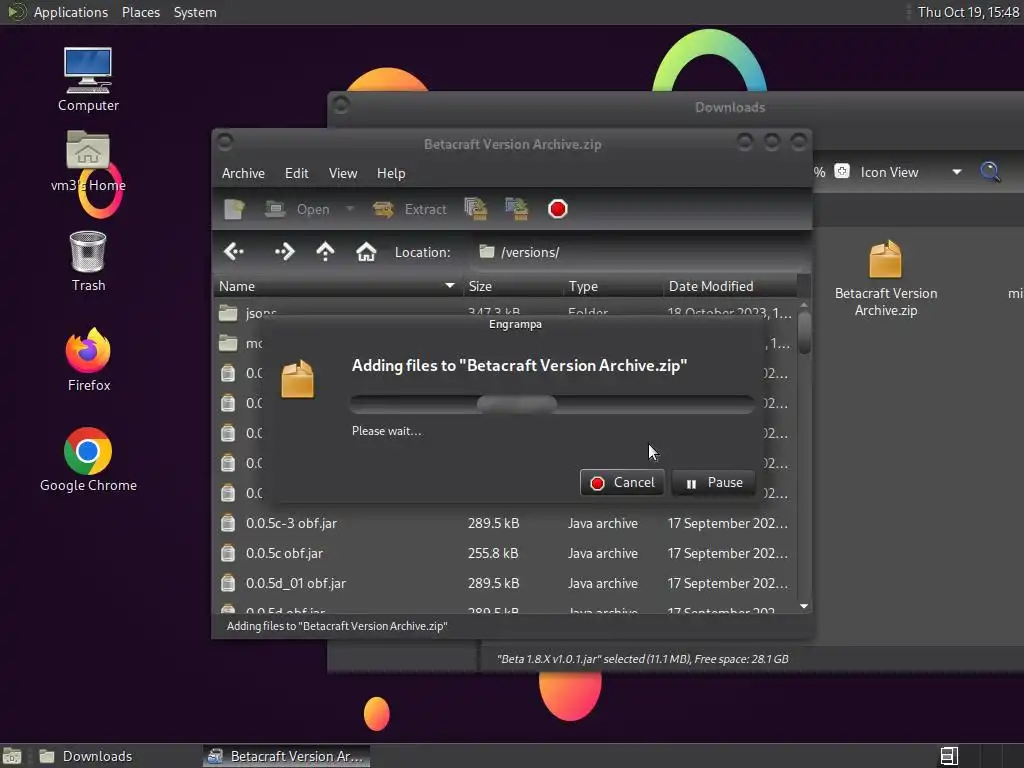This screenshot has width=1024, height=768.
Task: Go forward with the right arrow
Action: coord(285,251)
